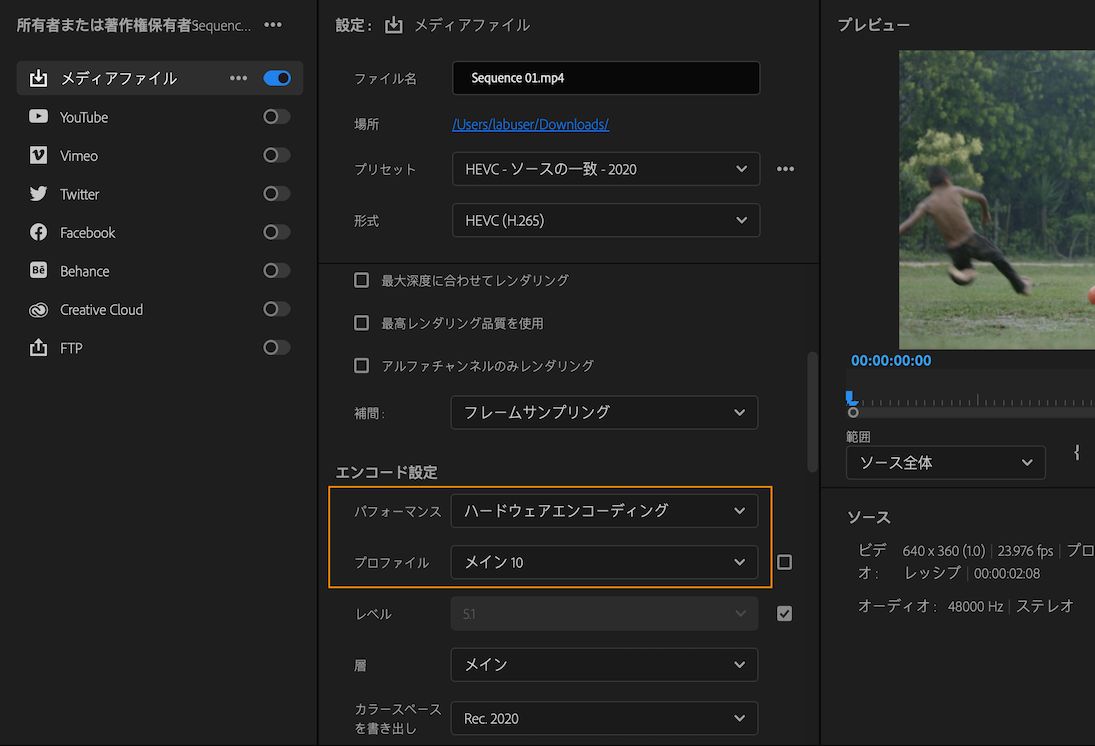Enable the Creative Cloud toggle
The height and width of the screenshot is (746, 1095).
click(277, 309)
